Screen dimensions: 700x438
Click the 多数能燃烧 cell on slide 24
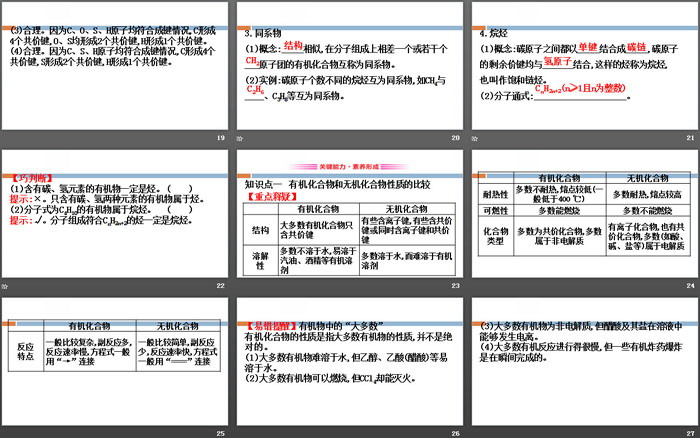click(560, 210)
